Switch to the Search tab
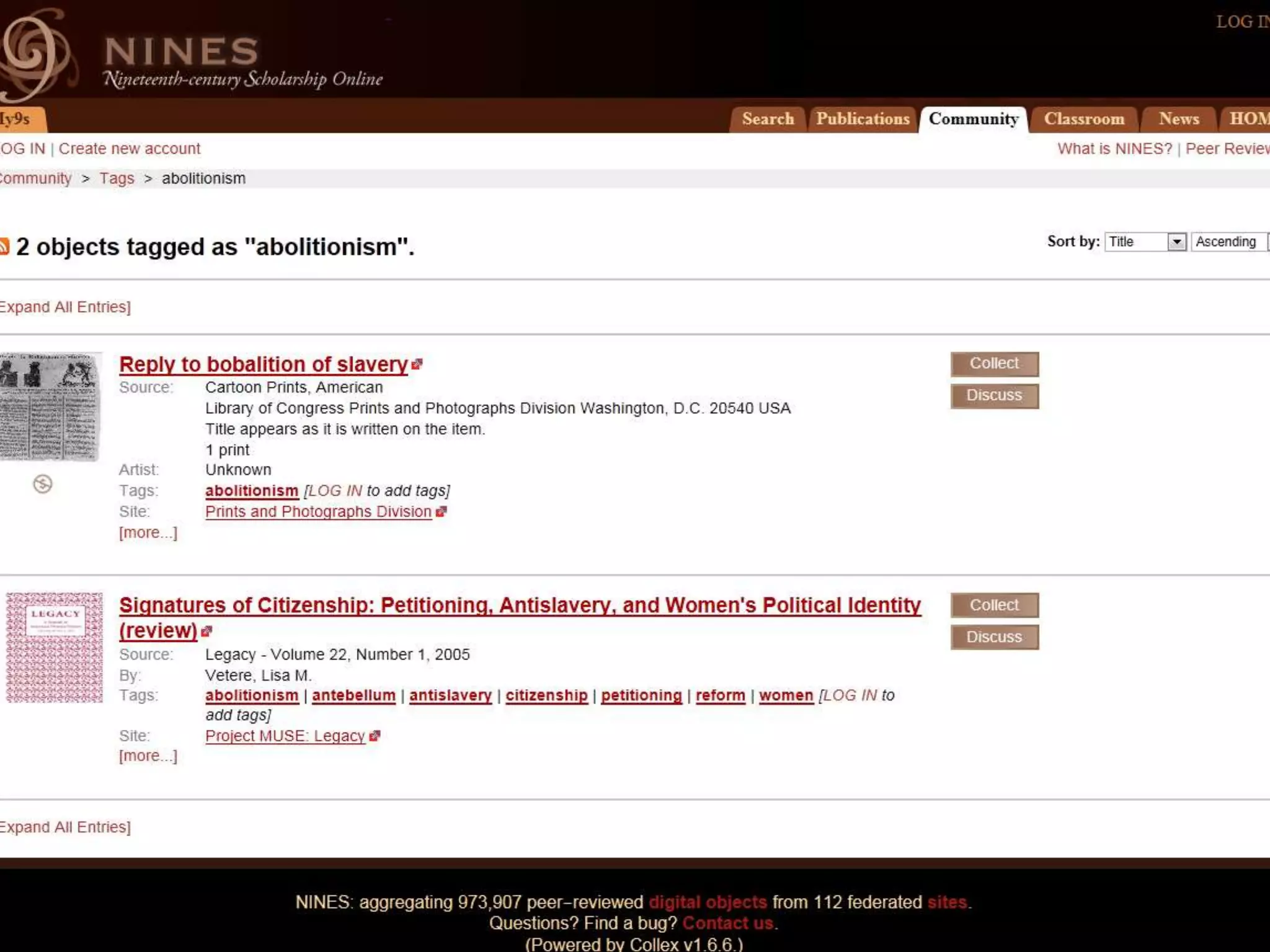Screen dimensions: 1270x952 pyautogui.click(x=767, y=119)
